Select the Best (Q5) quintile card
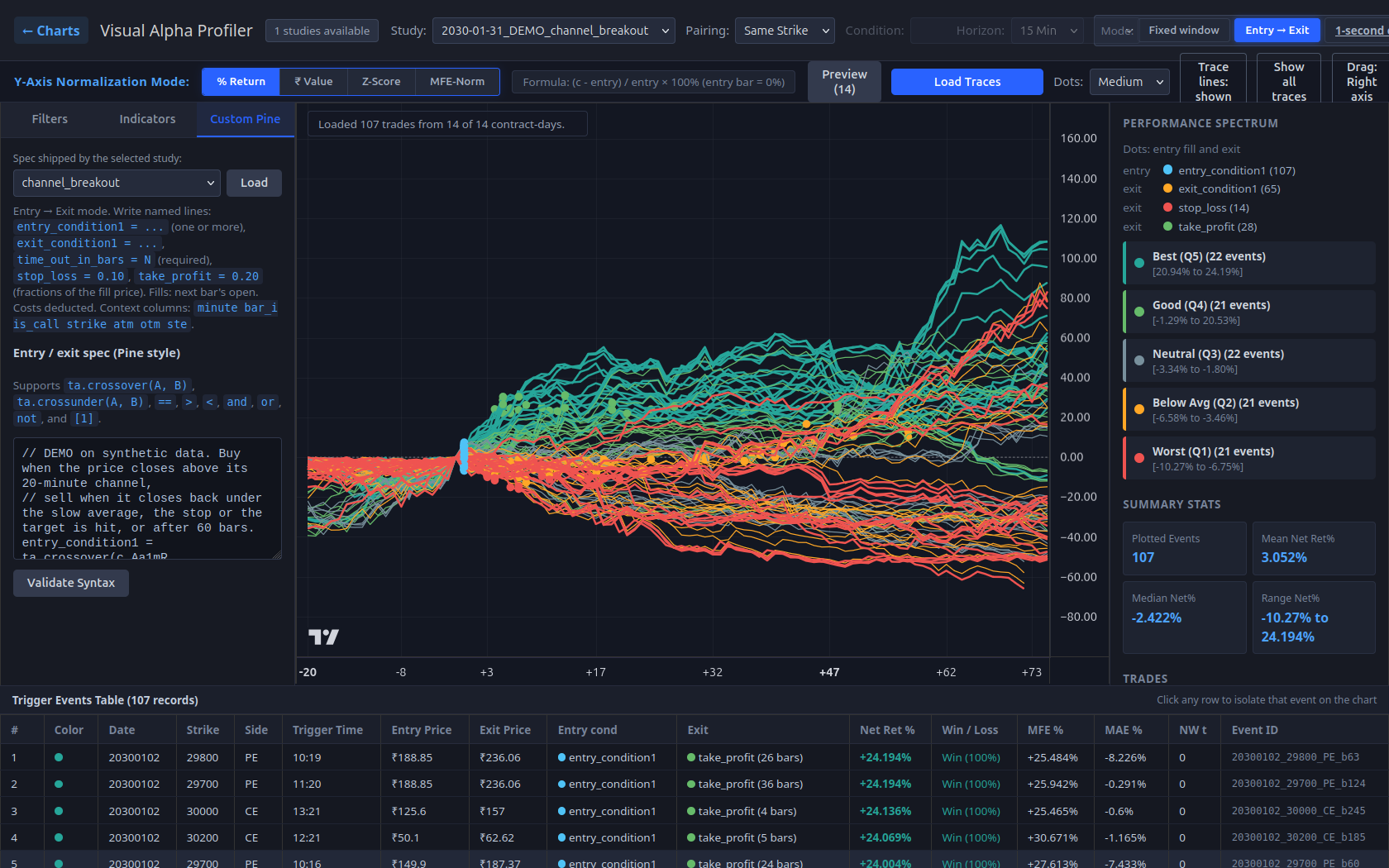Viewport: 1389px width, 868px height. 1248,264
